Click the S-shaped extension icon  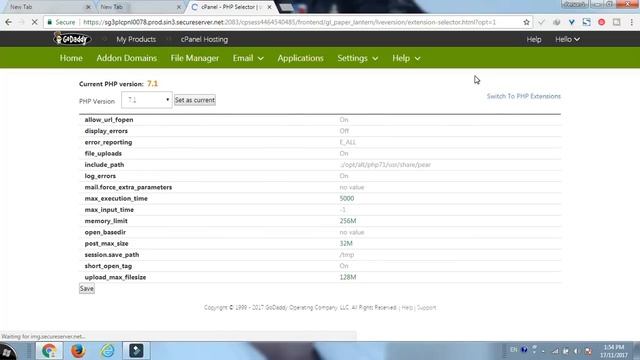click(587, 22)
